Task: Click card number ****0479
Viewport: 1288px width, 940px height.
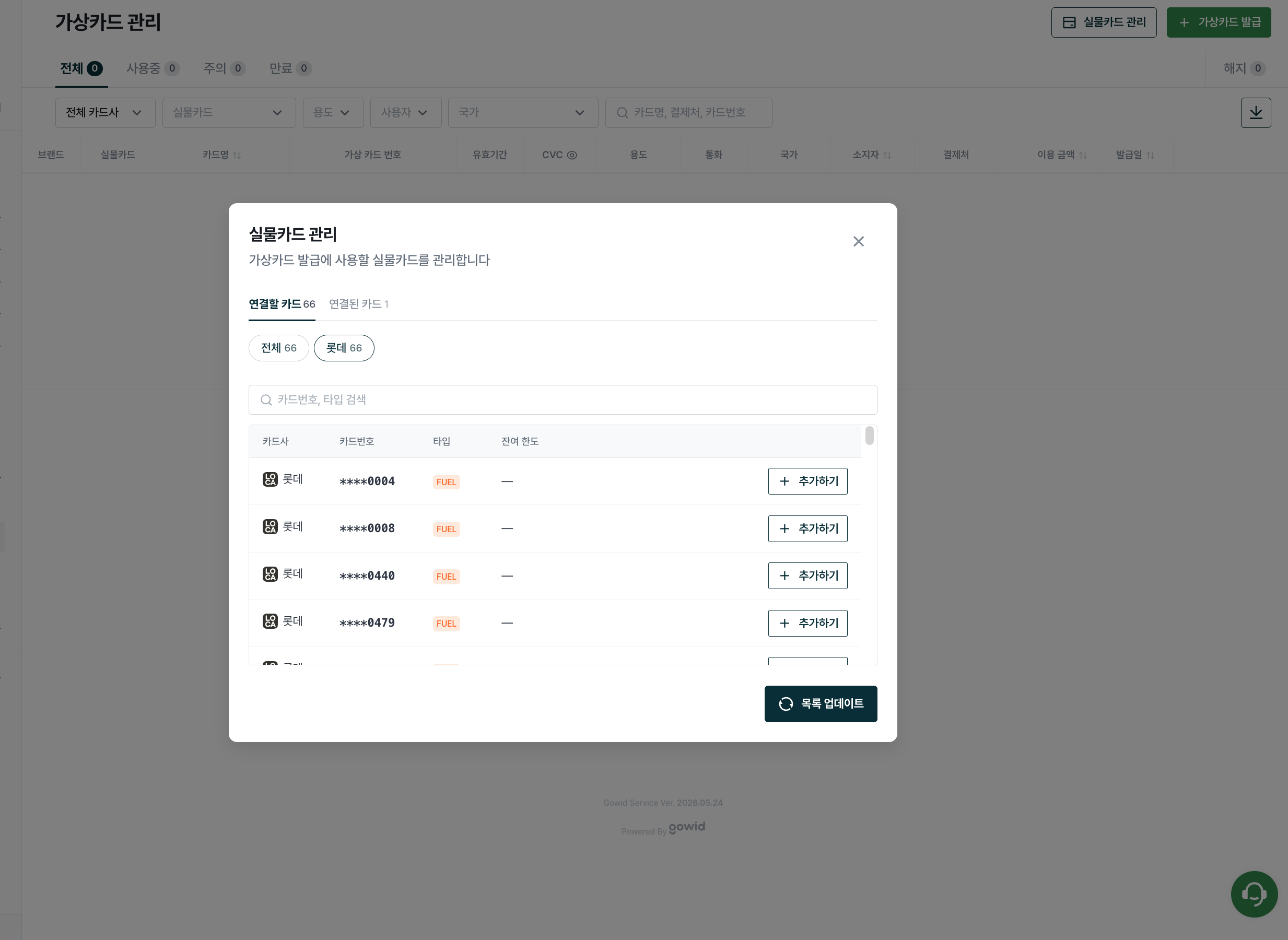Action: [367, 623]
